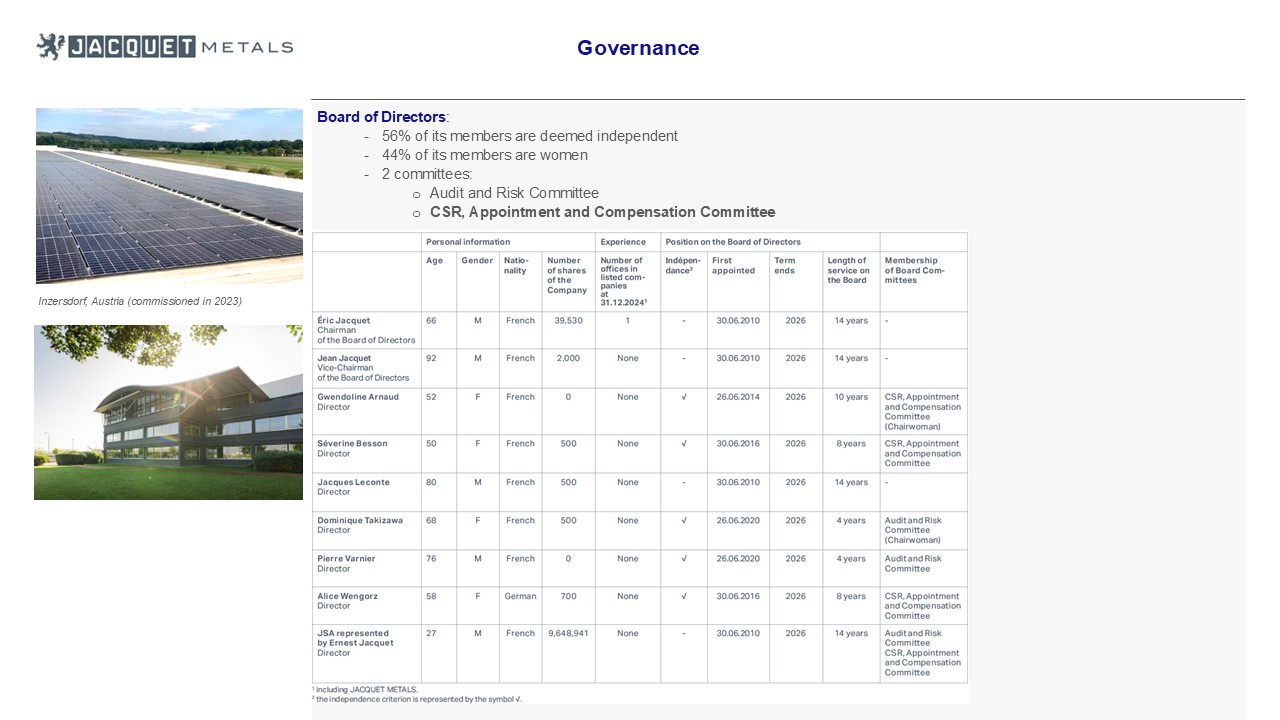The image size is (1280, 720).
Task: Click the First appointed column header
Action: coord(733,266)
